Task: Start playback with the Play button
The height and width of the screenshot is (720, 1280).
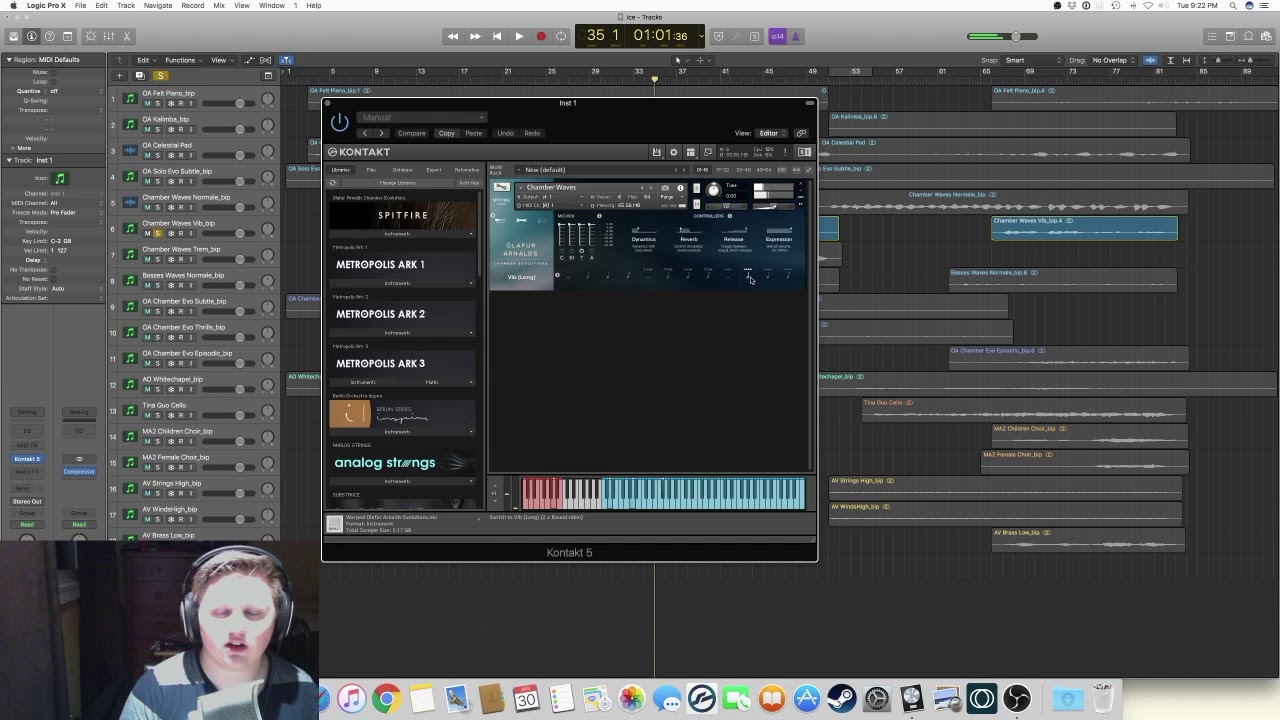Action: 519,36
